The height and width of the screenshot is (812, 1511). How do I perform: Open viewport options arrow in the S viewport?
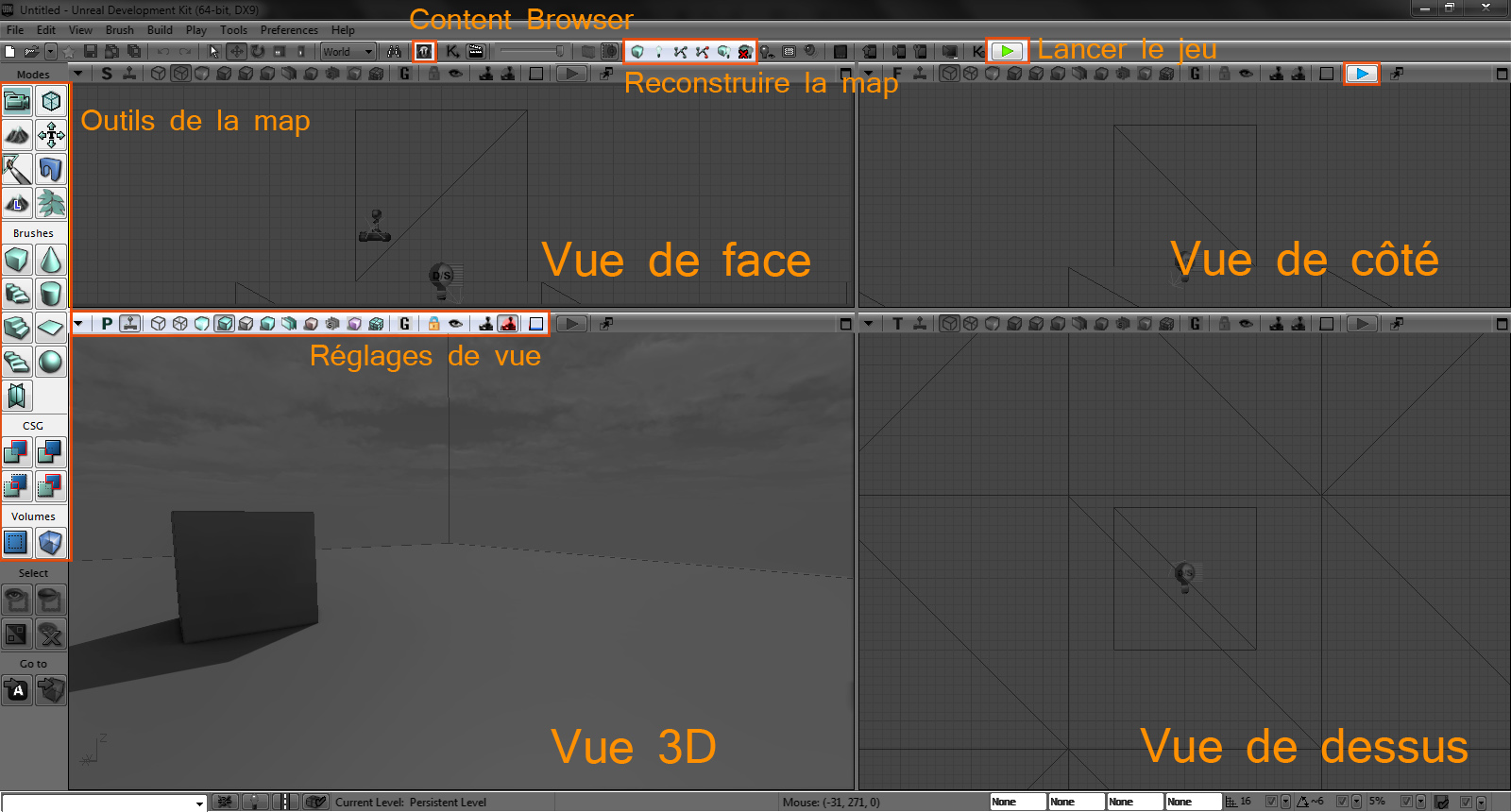tap(78, 74)
